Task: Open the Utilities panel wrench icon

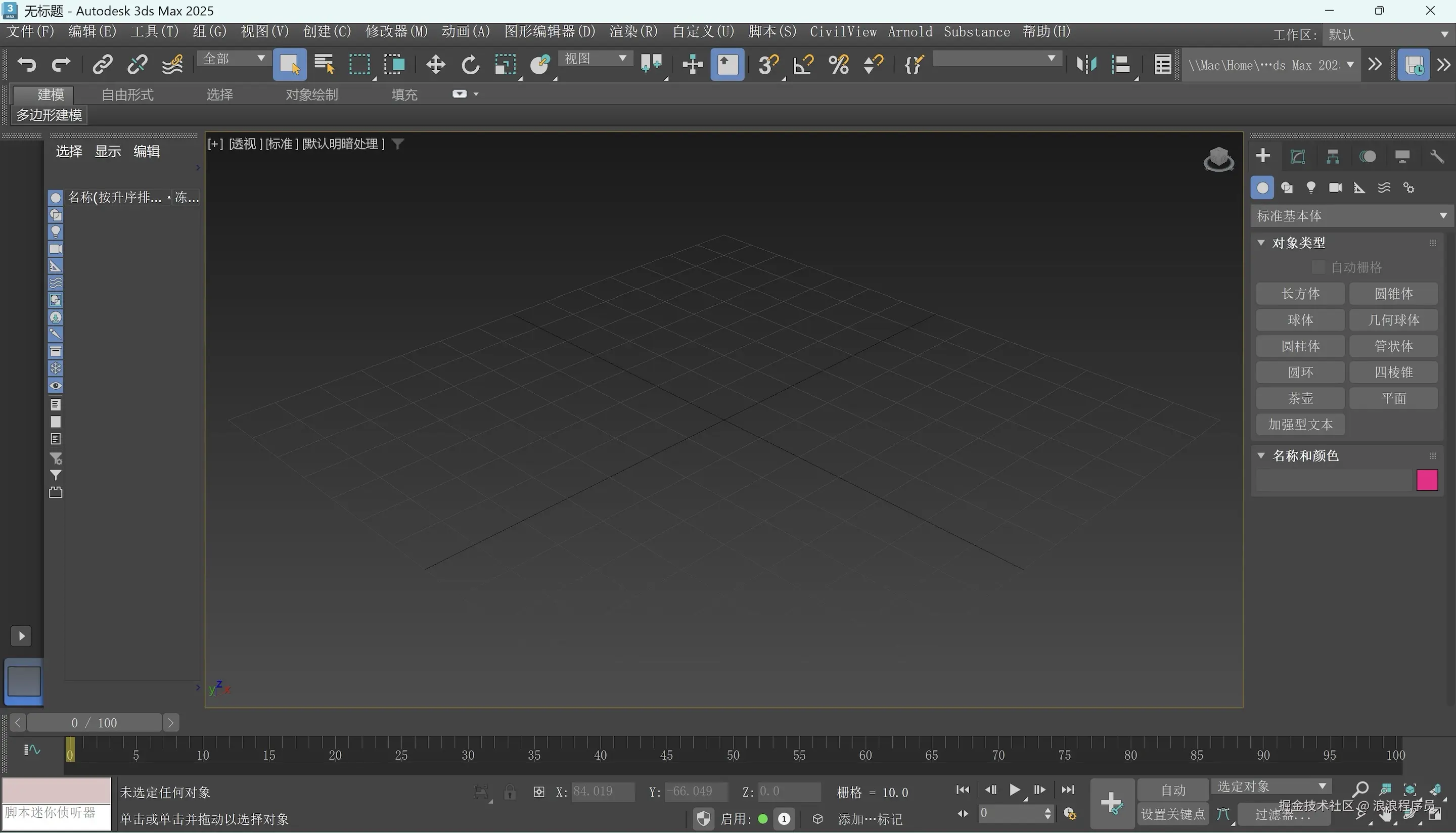Action: [x=1438, y=156]
